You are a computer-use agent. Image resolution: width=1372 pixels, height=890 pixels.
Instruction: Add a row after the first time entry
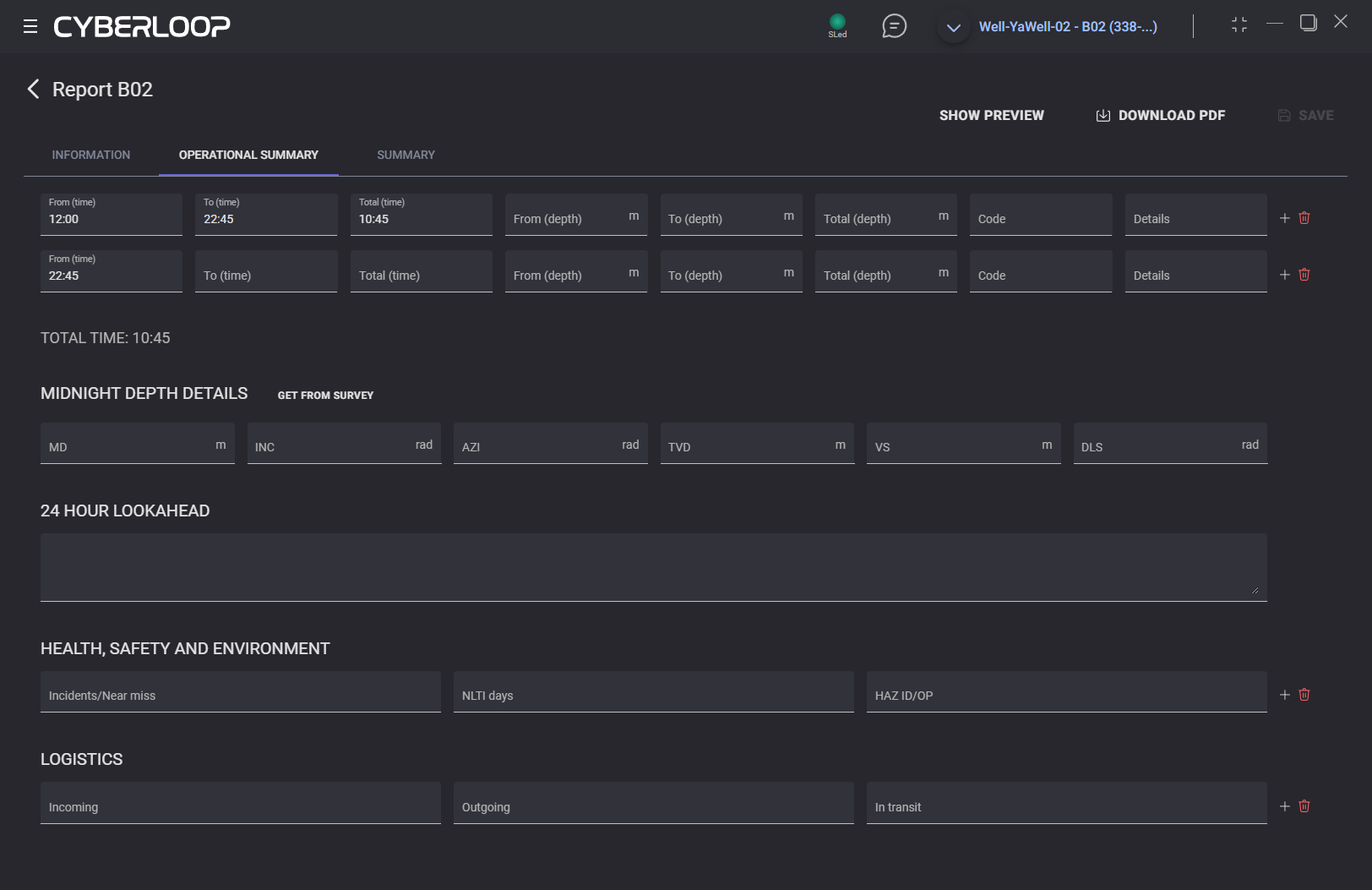click(x=1284, y=218)
